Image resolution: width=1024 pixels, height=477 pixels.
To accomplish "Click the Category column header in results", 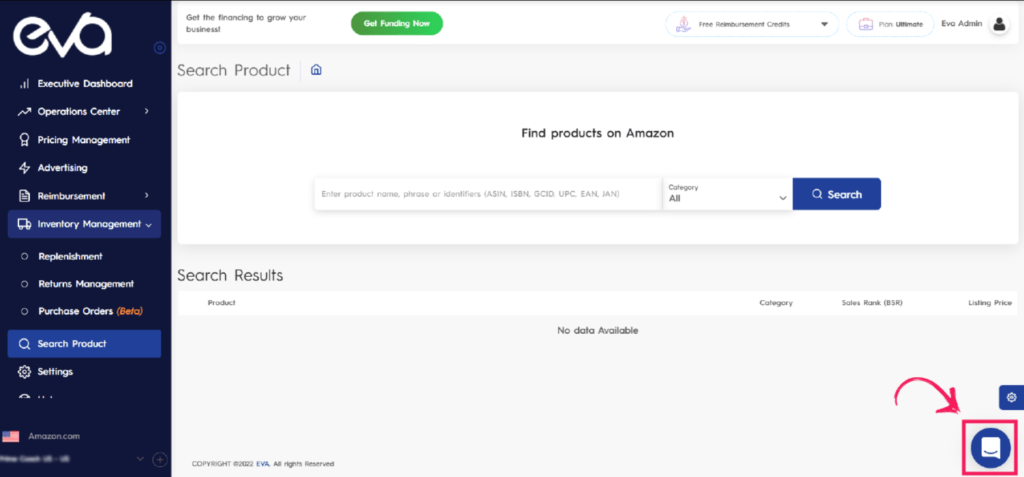I will [776, 303].
